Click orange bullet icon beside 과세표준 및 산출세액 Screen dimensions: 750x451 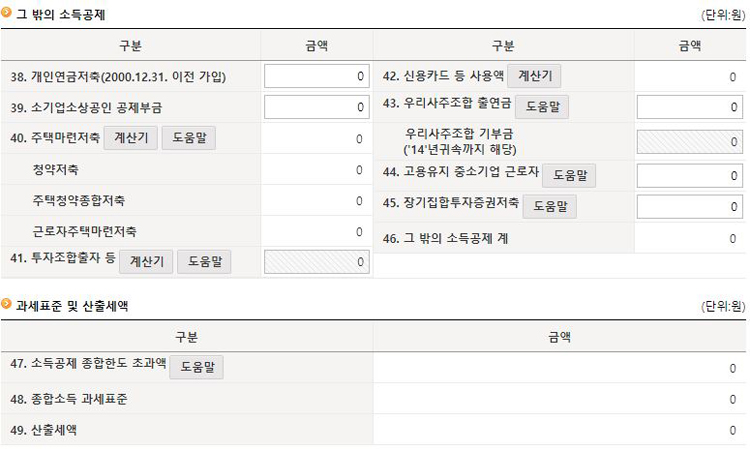tap(7, 304)
